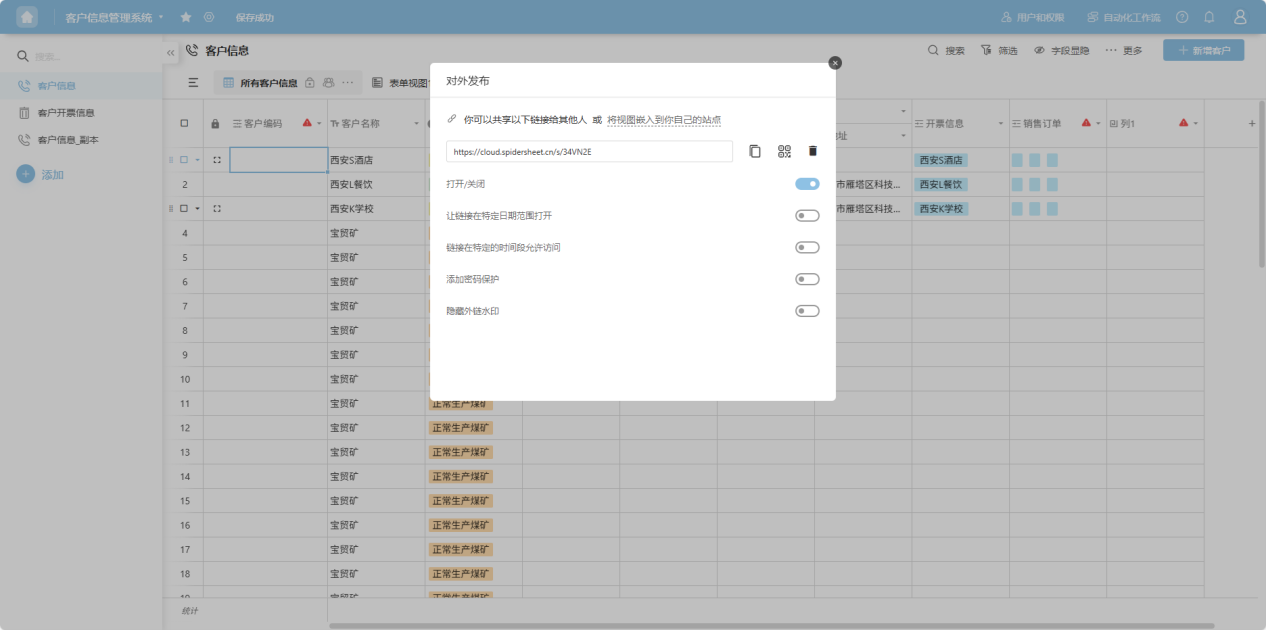Star the 客户信息管理系统 app
This screenshot has height=630, width=1266.
(186, 17)
